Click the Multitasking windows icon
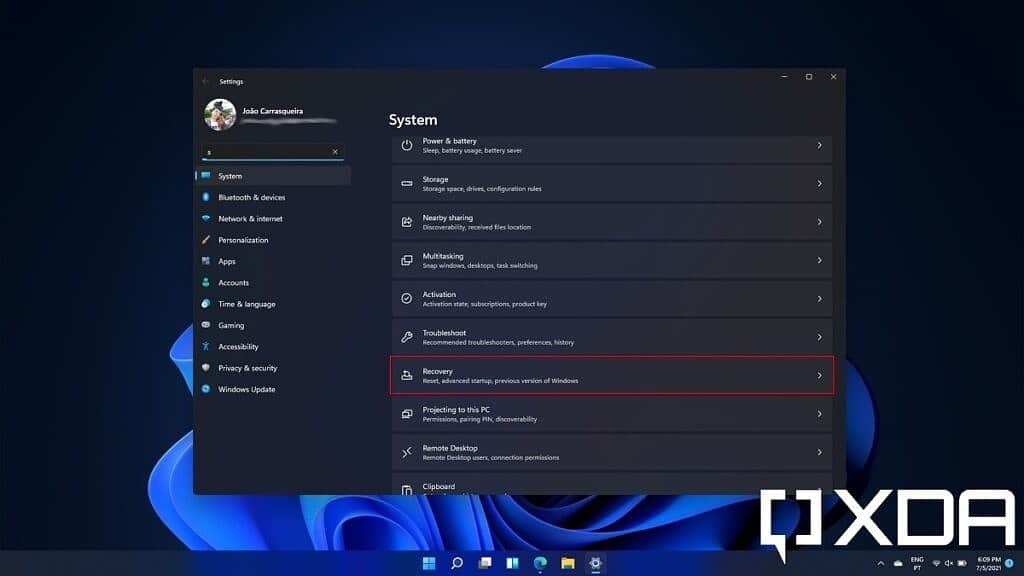The width and height of the screenshot is (1024, 576). pyautogui.click(x=407, y=261)
